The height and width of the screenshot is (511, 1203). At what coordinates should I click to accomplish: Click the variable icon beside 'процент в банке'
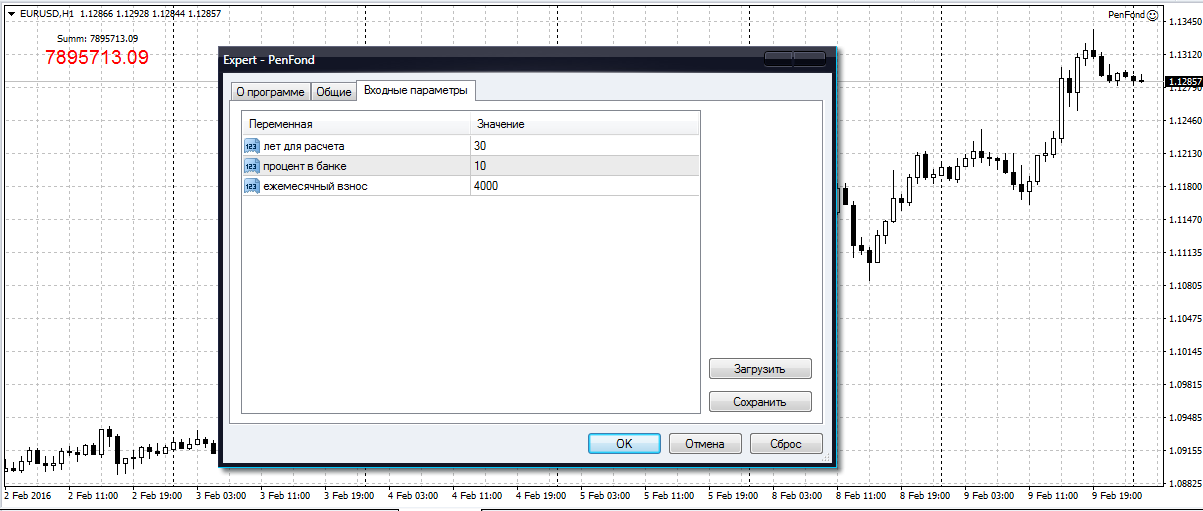click(250, 166)
